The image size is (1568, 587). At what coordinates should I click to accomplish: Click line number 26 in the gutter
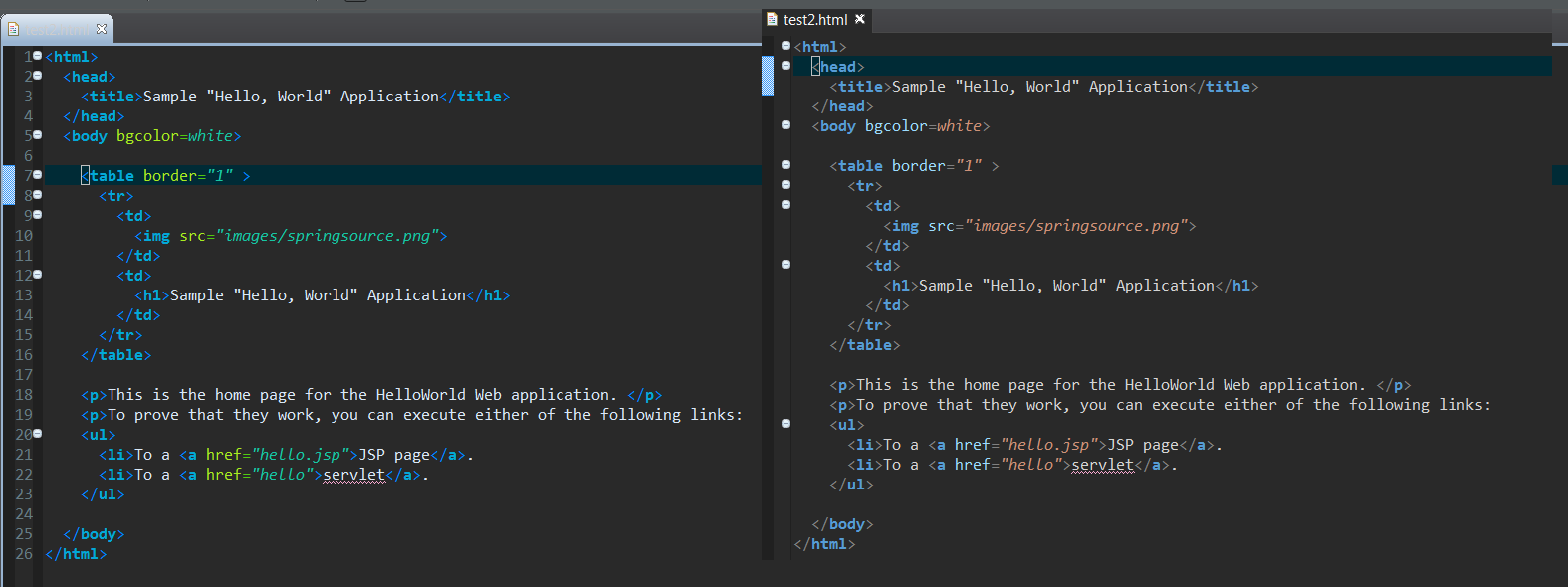click(x=24, y=554)
